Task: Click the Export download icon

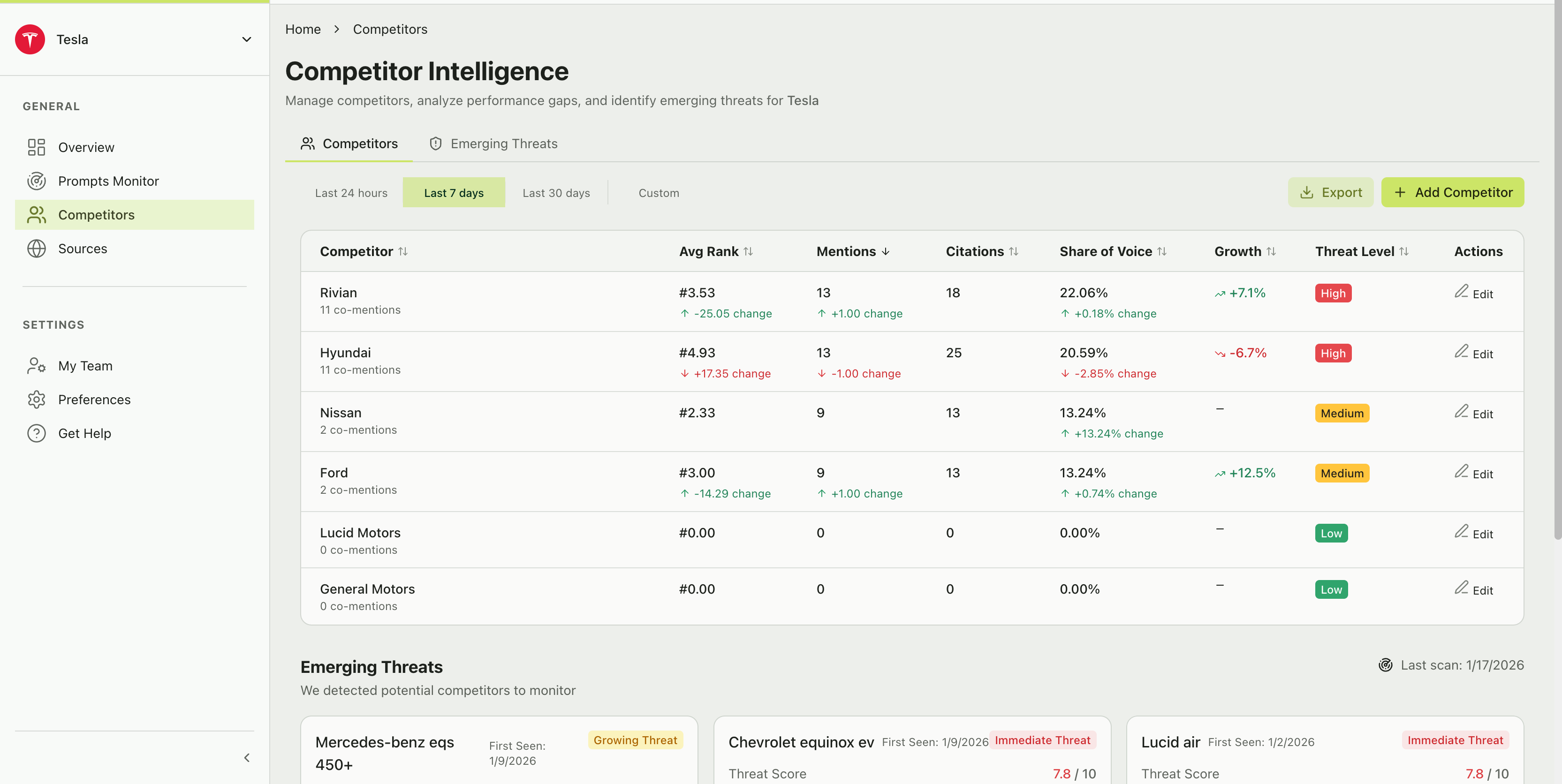Action: (1307, 192)
